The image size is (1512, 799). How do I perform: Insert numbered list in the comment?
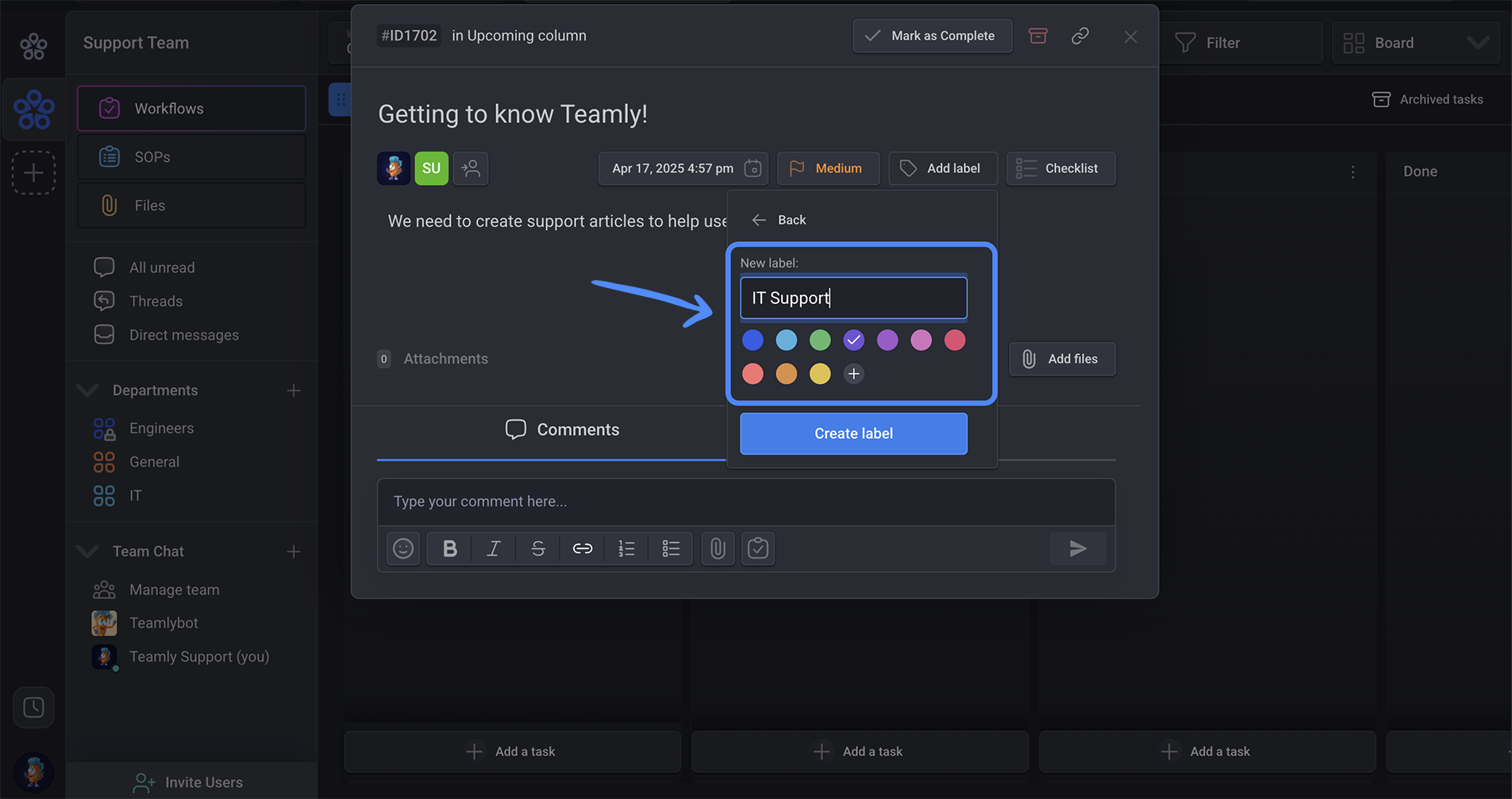[627, 548]
